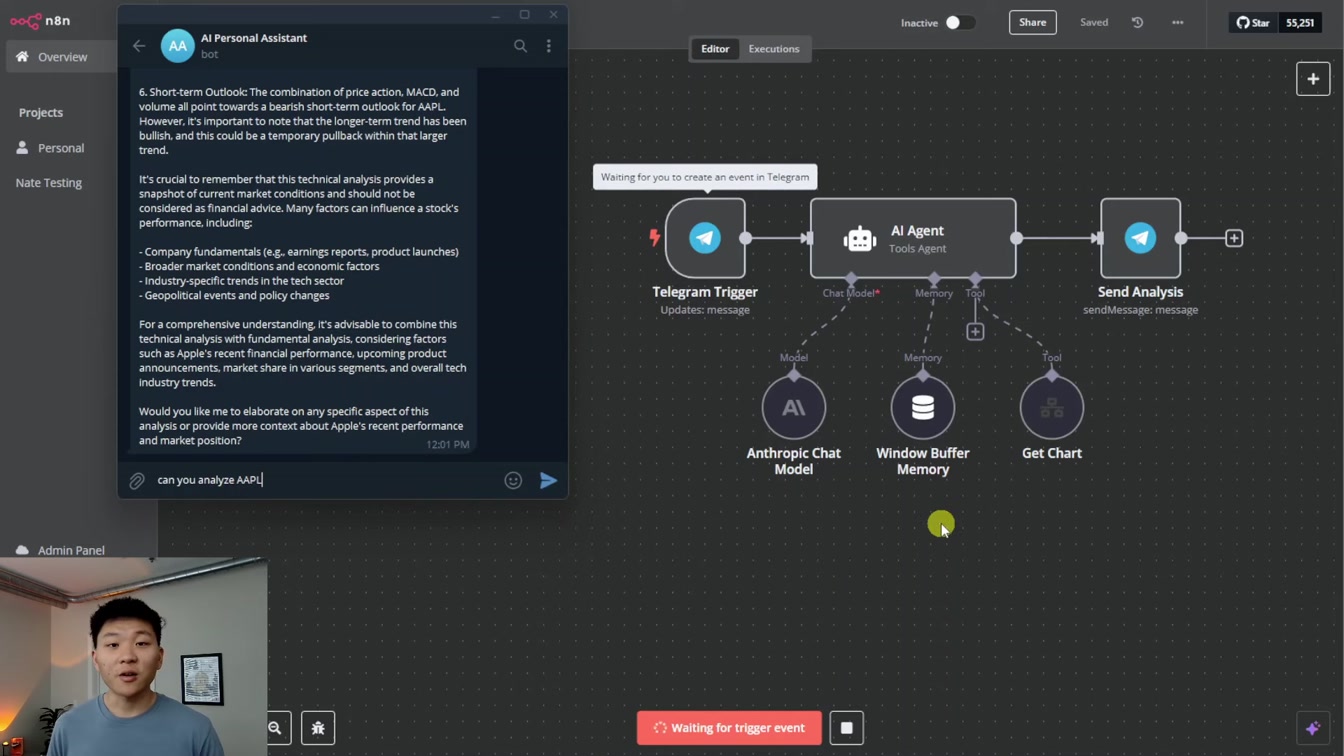Select the AI Agent node
The height and width of the screenshot is (756, 1344).
(913, 238)
